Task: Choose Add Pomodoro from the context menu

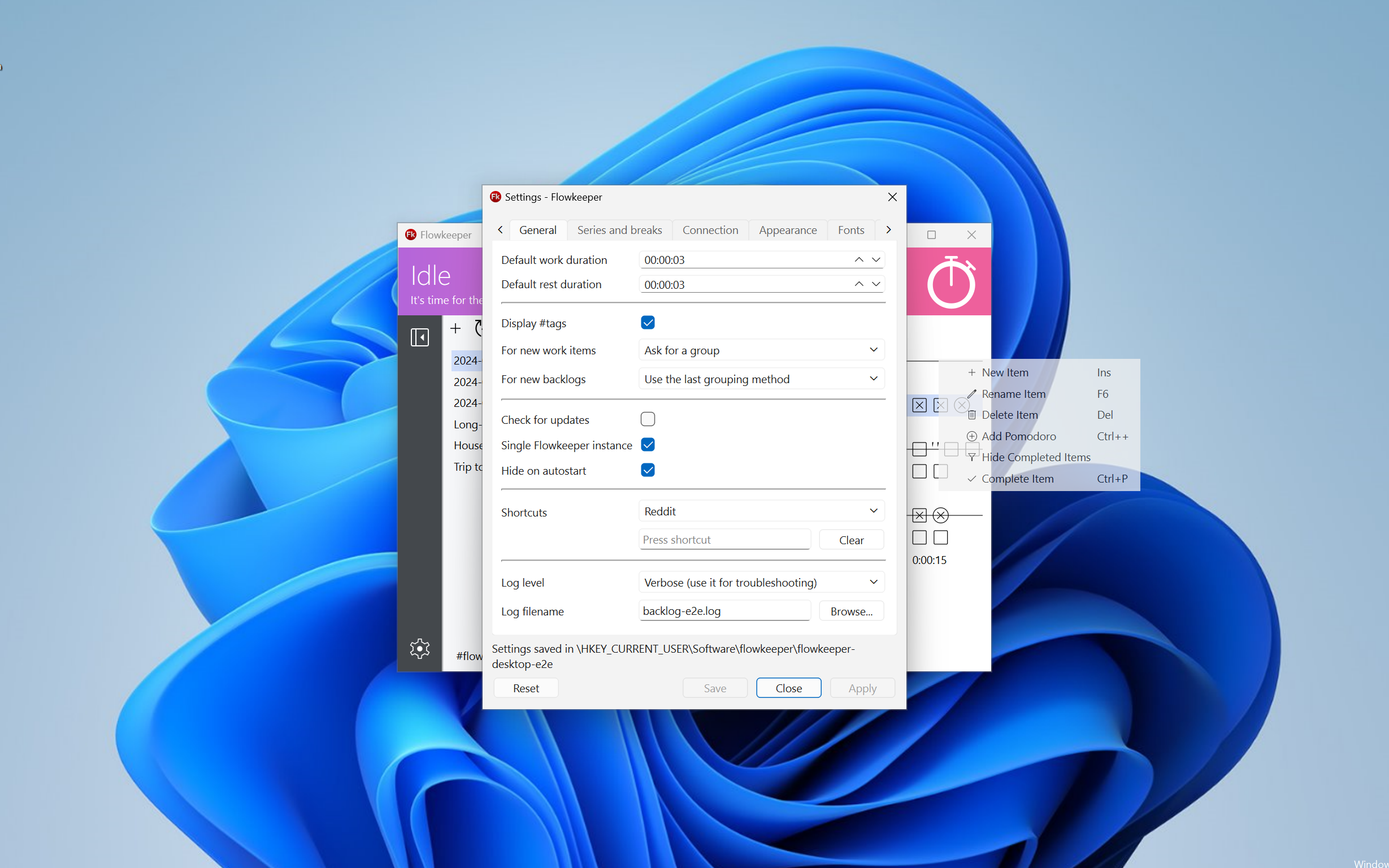Action: click(x=1039, y=436)
